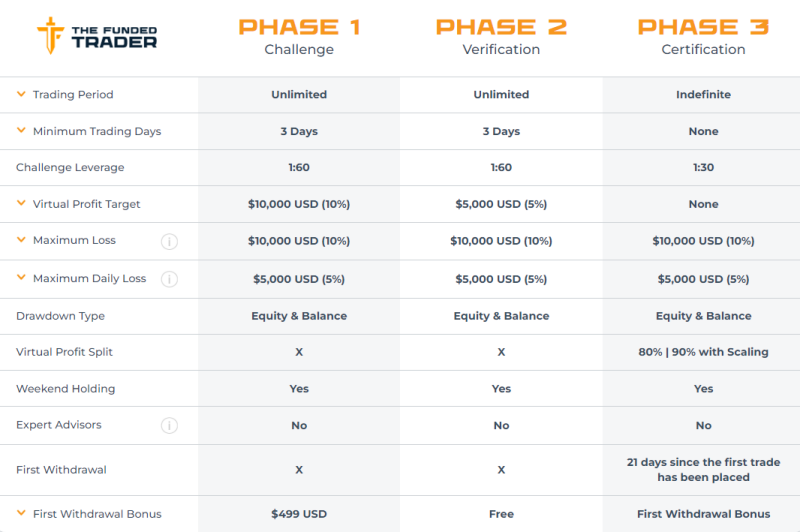Click the $499 USD price cell
This screenshot has width=800, height=532.
[299, 514]
